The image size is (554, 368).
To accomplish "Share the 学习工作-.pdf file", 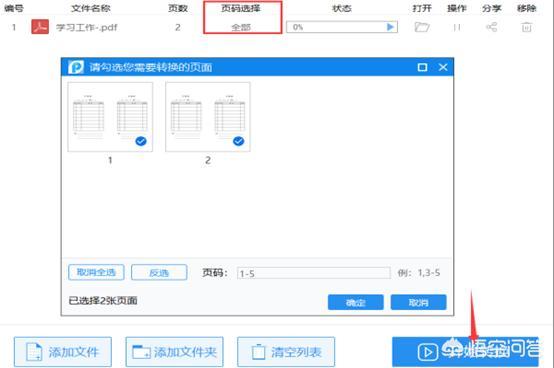I will 491,27.
